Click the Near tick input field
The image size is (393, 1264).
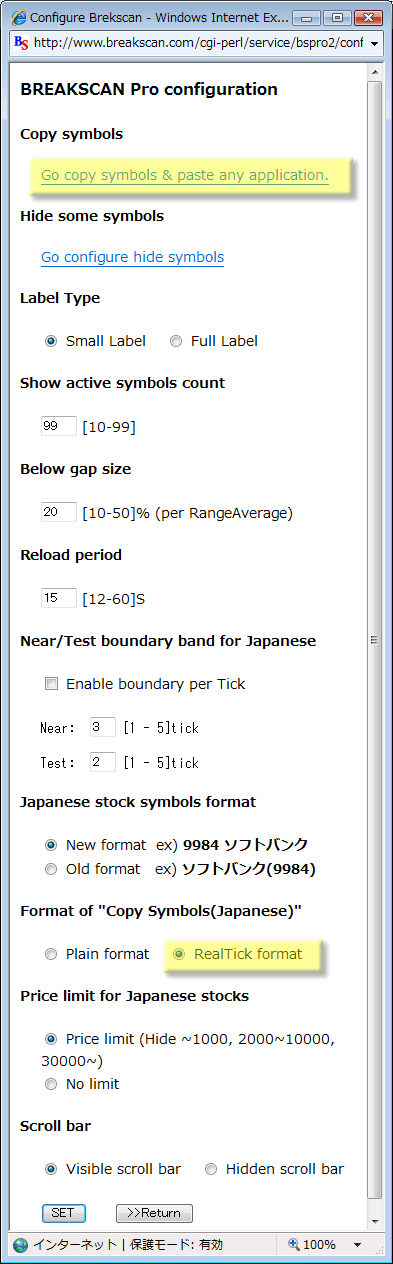click(x=102, y=727)
